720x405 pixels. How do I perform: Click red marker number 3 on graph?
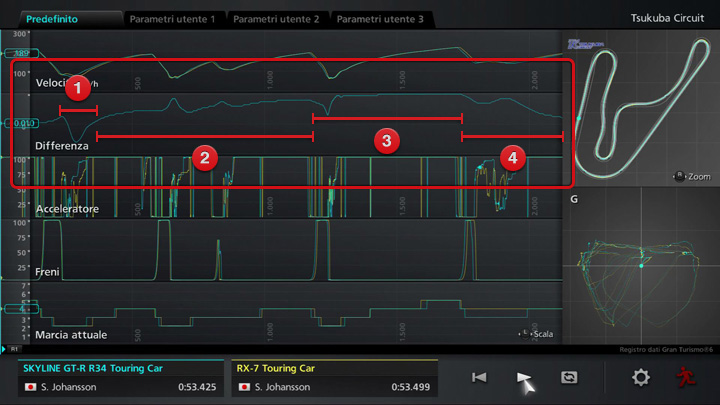(386, 139)
